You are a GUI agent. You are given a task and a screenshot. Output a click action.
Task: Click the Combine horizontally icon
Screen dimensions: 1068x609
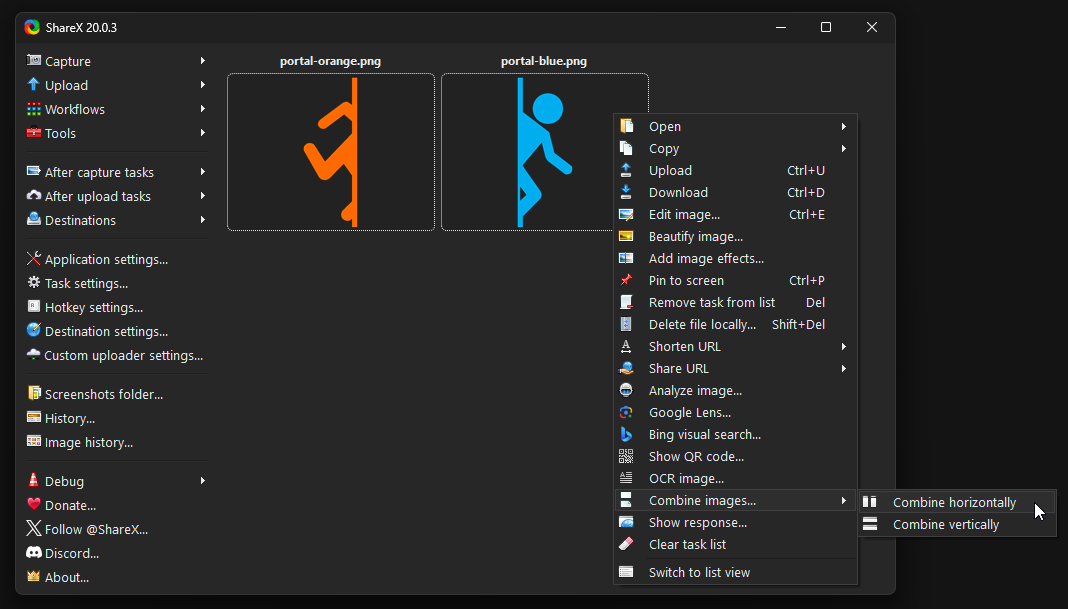tap(870, 502)
